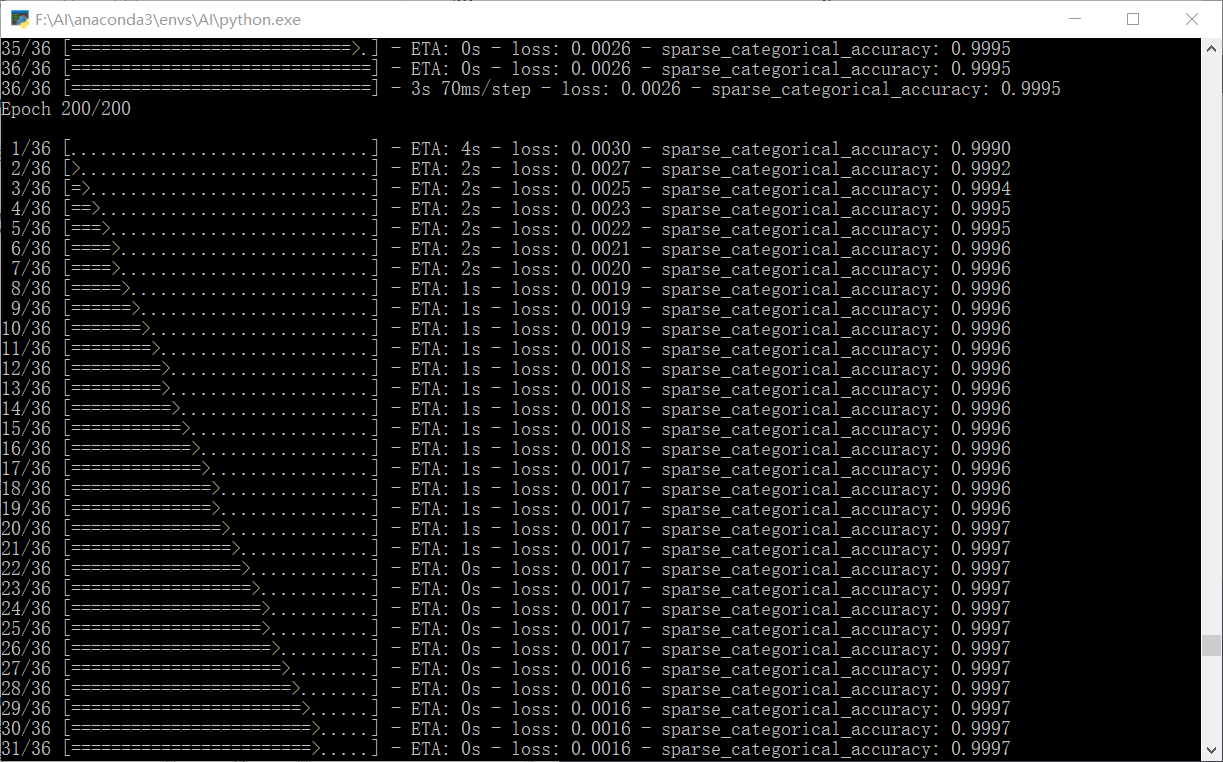Image resolution: width=1223 pixels, height=762 pixels.
Task: Maximize the python.exe console window
Action: pyautogui.click(x=1133, y=19)
